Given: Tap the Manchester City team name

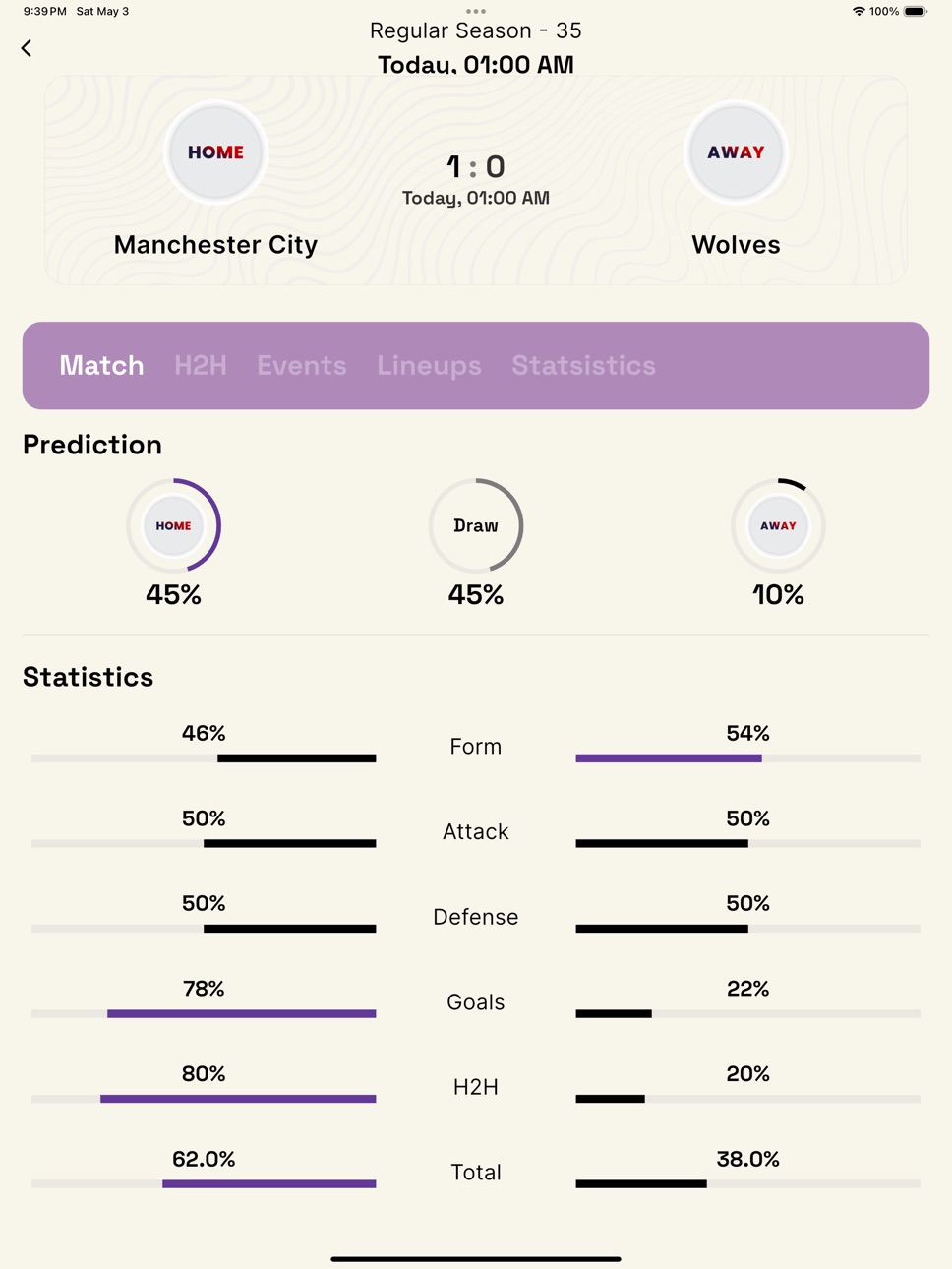Looking at the screenshot, I should pos(215,245).
